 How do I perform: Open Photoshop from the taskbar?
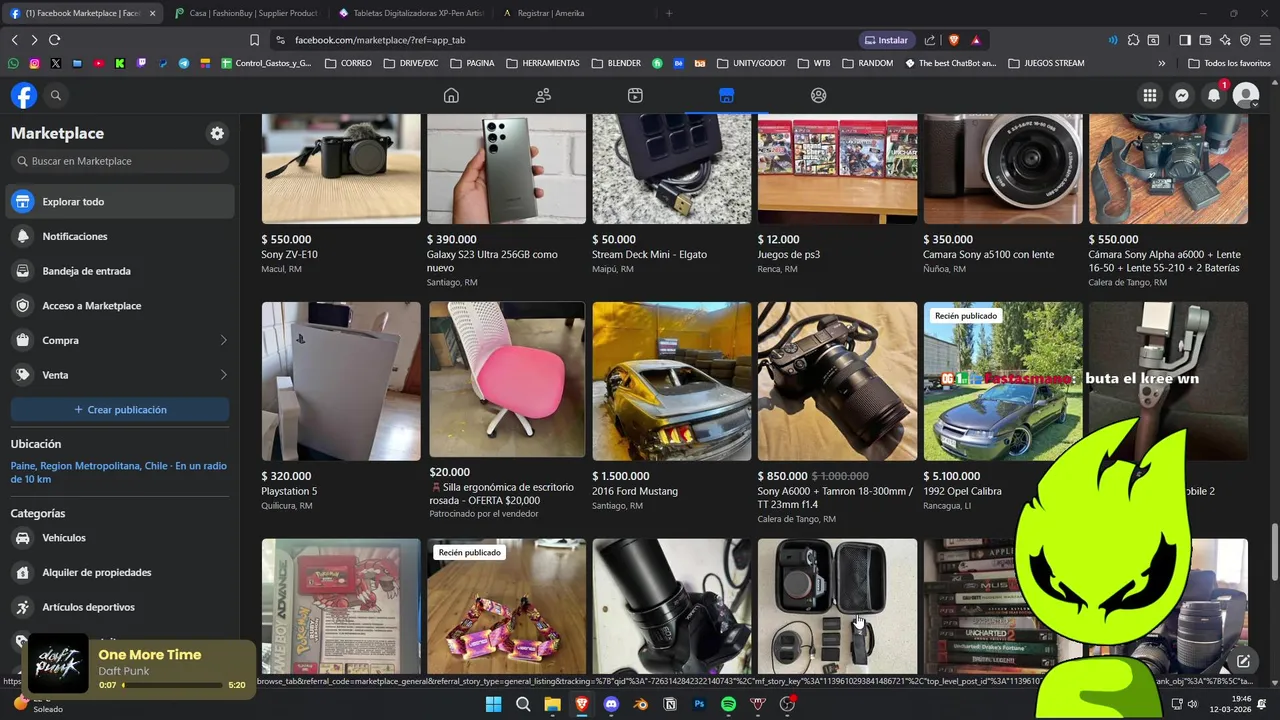699,704
